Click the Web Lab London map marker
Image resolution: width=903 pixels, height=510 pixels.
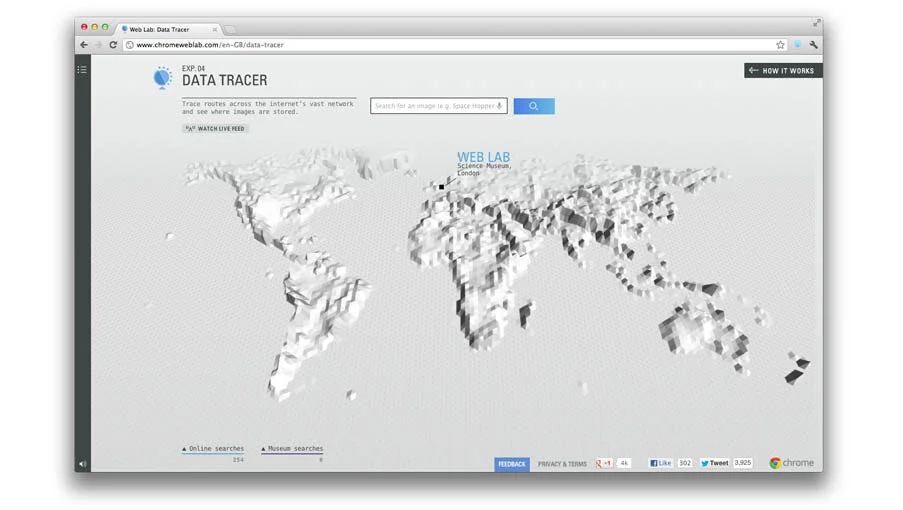coord(442,187)
